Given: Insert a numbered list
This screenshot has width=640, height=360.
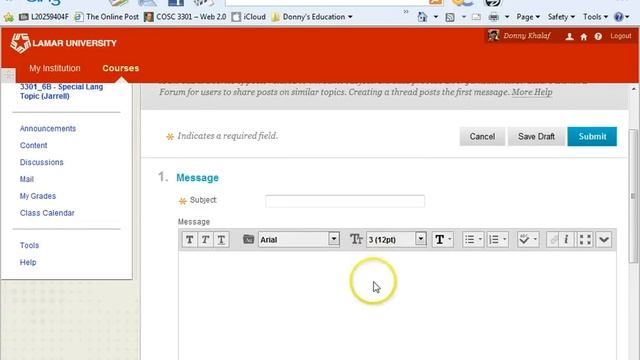Looking at the screenshot, I should [494, 240].
